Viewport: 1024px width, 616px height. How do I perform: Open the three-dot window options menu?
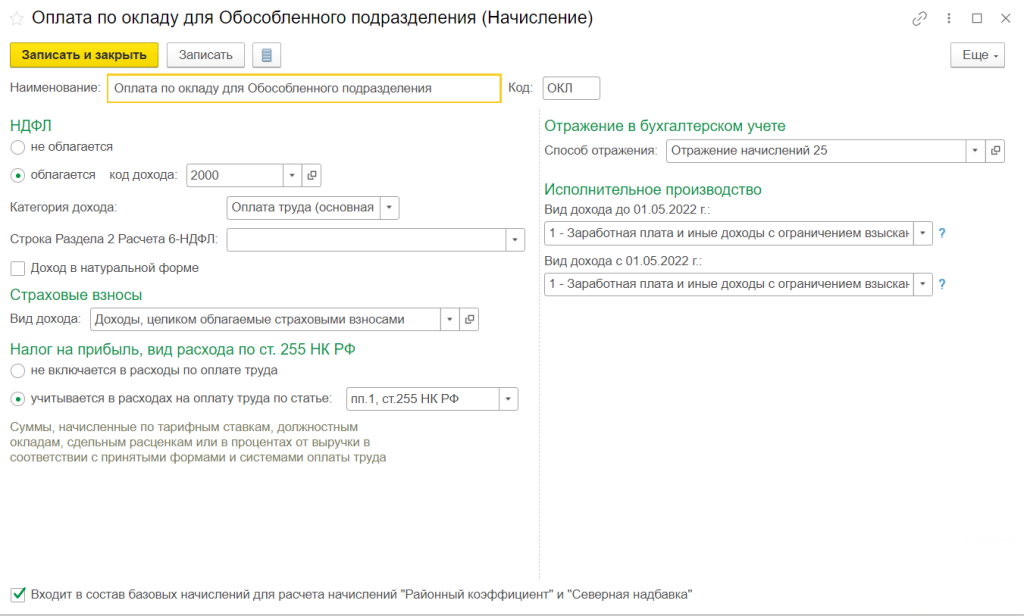pyautogui.click(x=948, y=19)
